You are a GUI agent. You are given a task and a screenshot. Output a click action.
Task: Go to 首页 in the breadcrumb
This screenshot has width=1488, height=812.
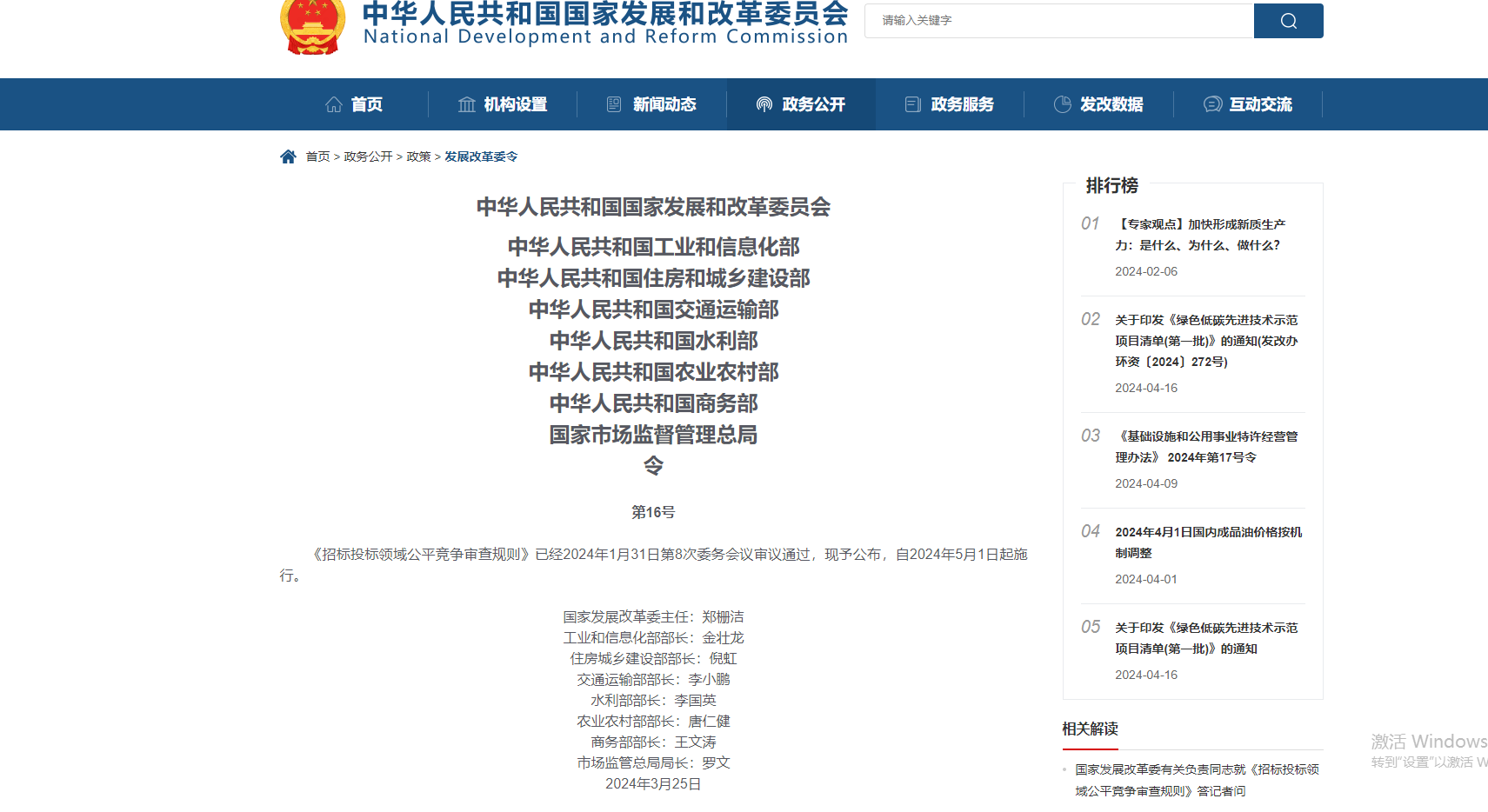[x=317, y=156]
